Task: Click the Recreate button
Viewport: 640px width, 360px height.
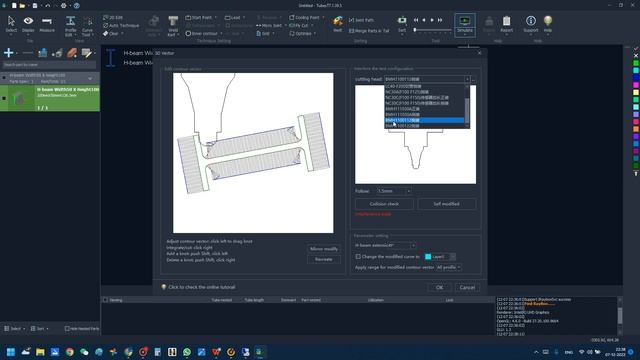Action: (324, 259)
